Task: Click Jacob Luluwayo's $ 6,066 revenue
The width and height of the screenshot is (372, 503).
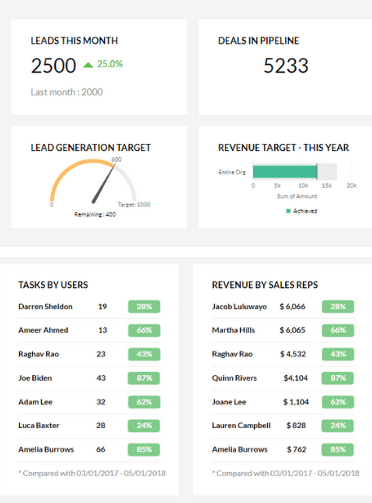Action: (x=292, y=306)
